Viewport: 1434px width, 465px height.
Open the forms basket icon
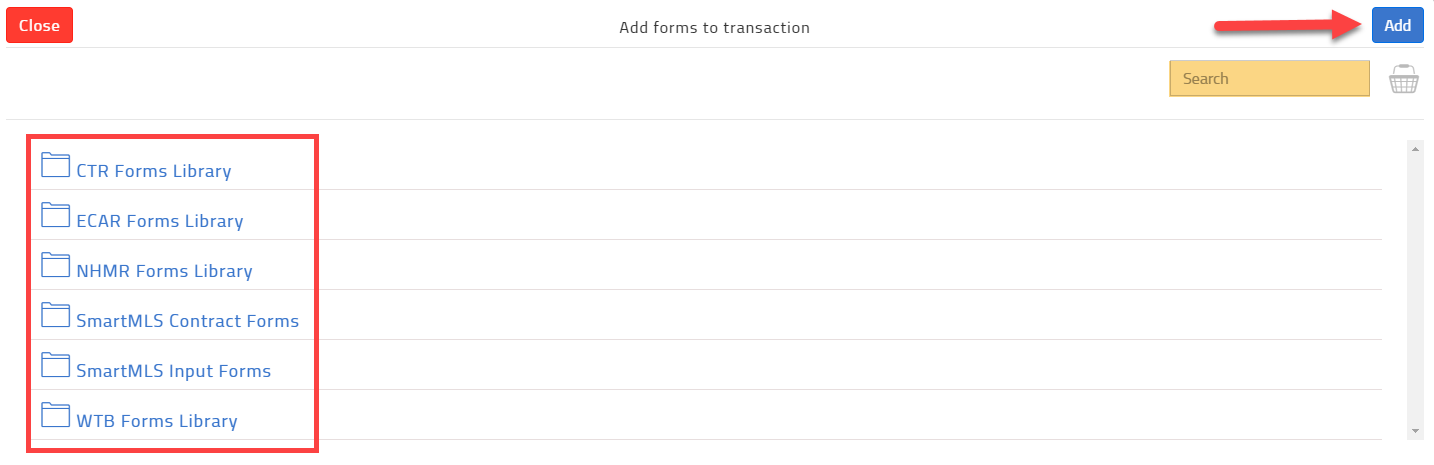[x=1404, y=79]
